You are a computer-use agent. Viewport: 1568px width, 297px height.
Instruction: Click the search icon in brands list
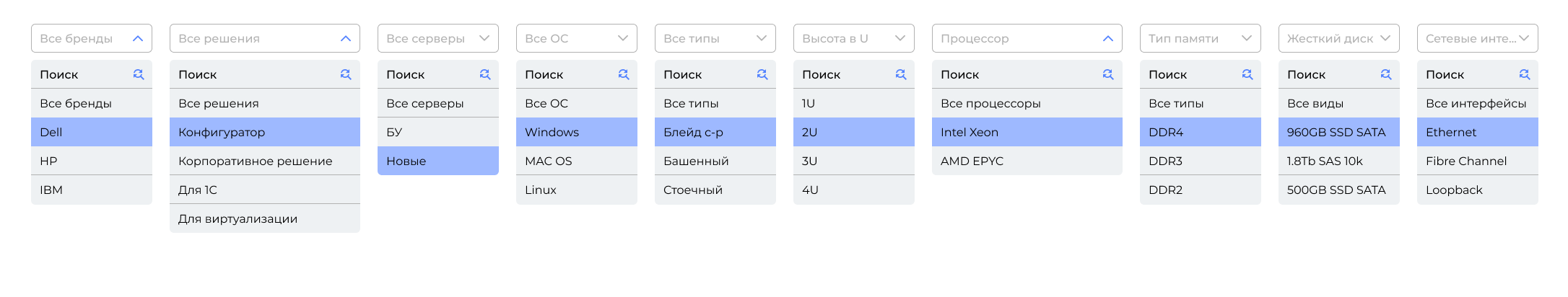point(139,74)
